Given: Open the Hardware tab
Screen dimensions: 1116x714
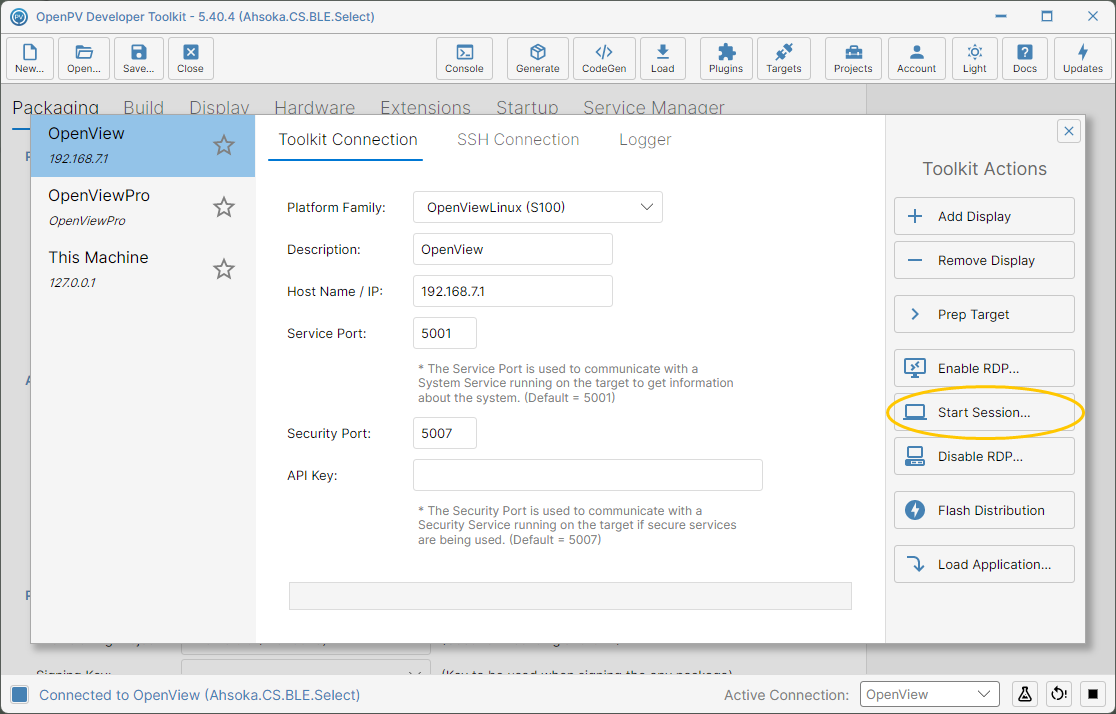Looking at the screenshot, I should pyautogui.click(x=315, y=107).
